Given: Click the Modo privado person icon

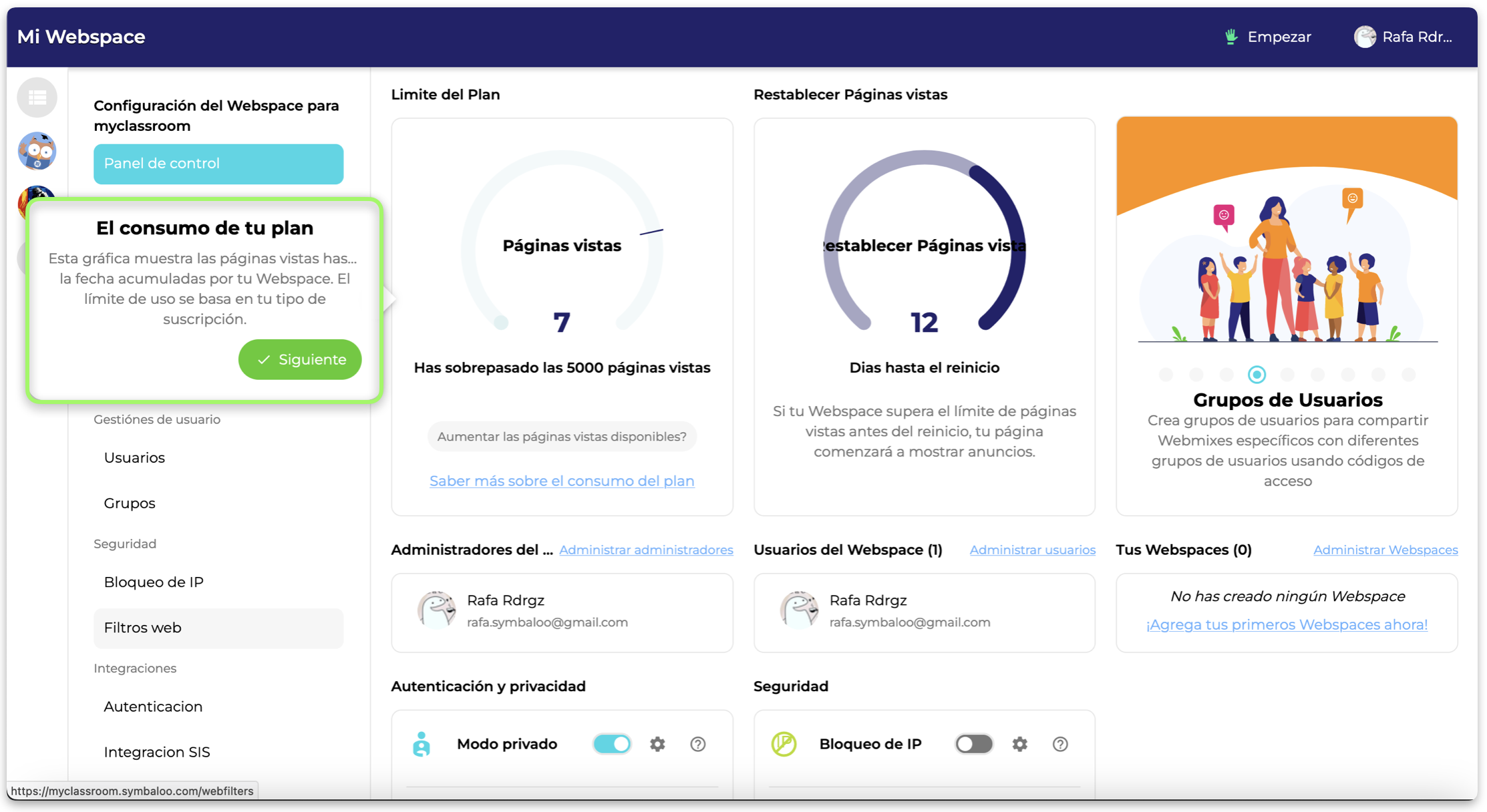Looking at the screenshot, I should [x=422, y=744].
